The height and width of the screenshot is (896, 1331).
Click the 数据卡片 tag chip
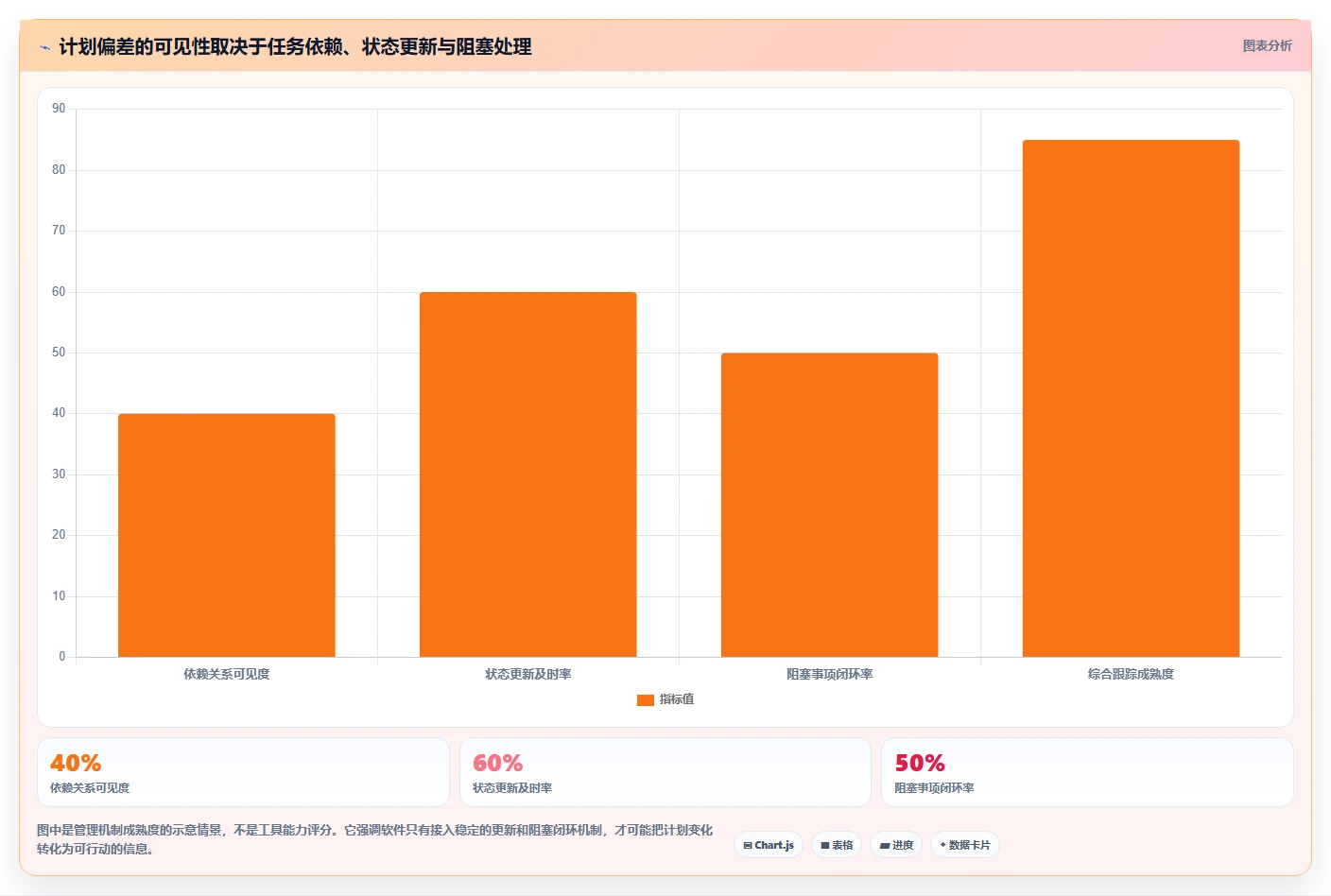pos(965,845)
